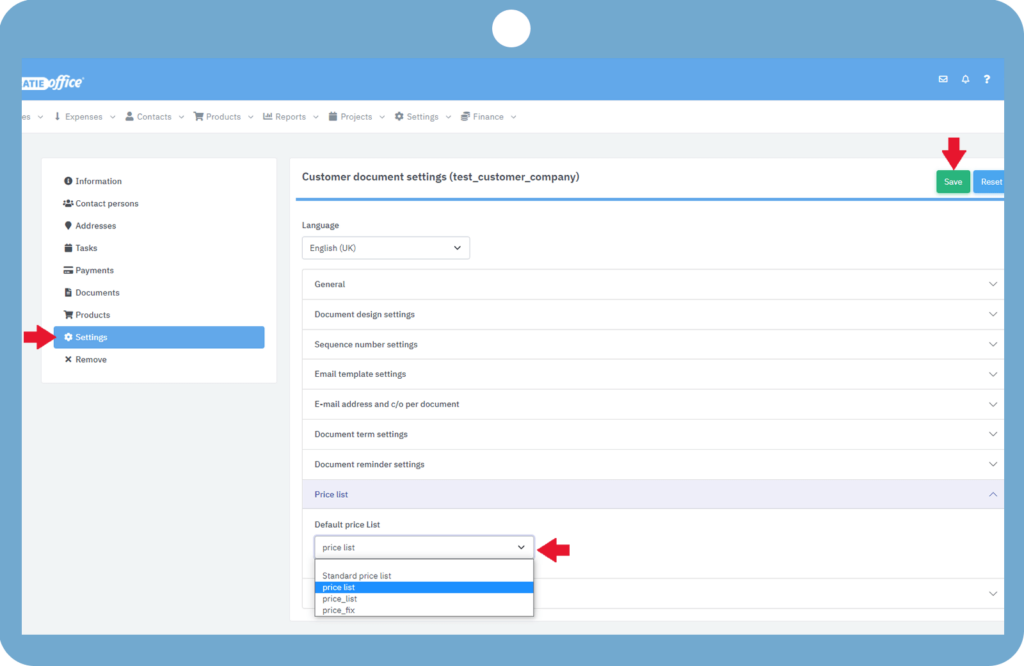Image resolution: width=1024 pixels, height=666 pixels.
Task: Click the Contacts person icon in navbar
Action: tap(129, 116)
